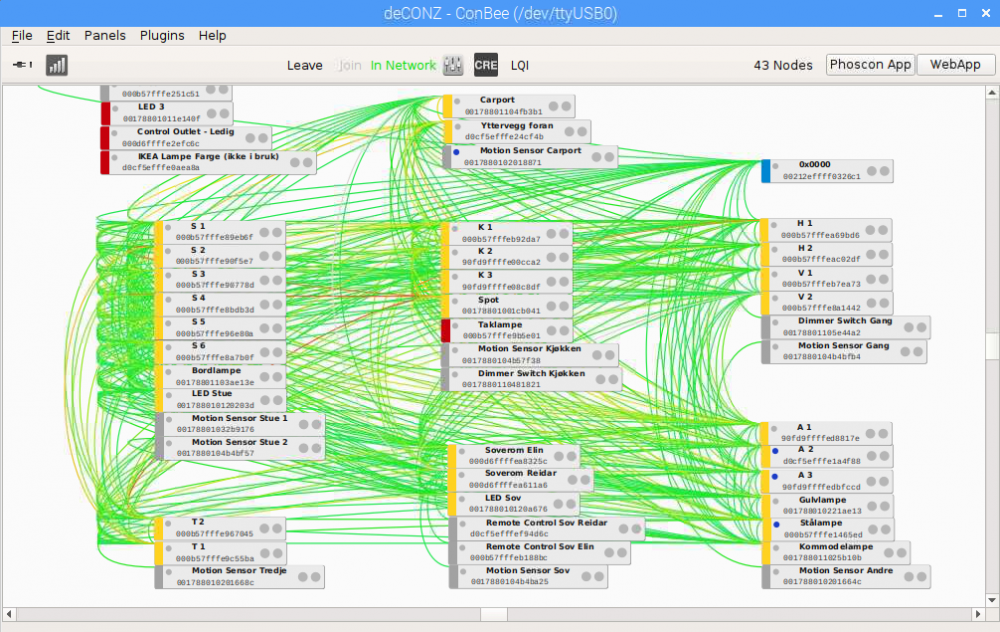Toggle LQI link quality display
The height and width of the screenshot is (632, 1000).
tap(520, 65)
